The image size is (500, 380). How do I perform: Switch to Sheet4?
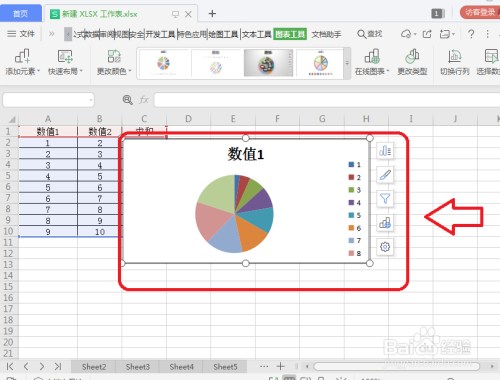point(181,367)
